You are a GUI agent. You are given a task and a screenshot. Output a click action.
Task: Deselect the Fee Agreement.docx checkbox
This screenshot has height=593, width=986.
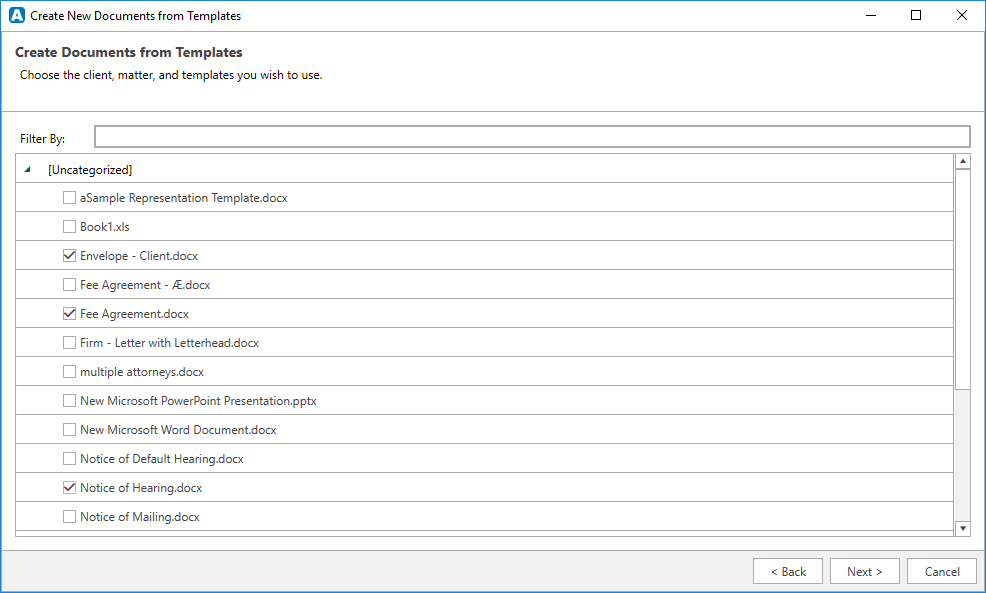pyautogui.click(x=69, y=314)
